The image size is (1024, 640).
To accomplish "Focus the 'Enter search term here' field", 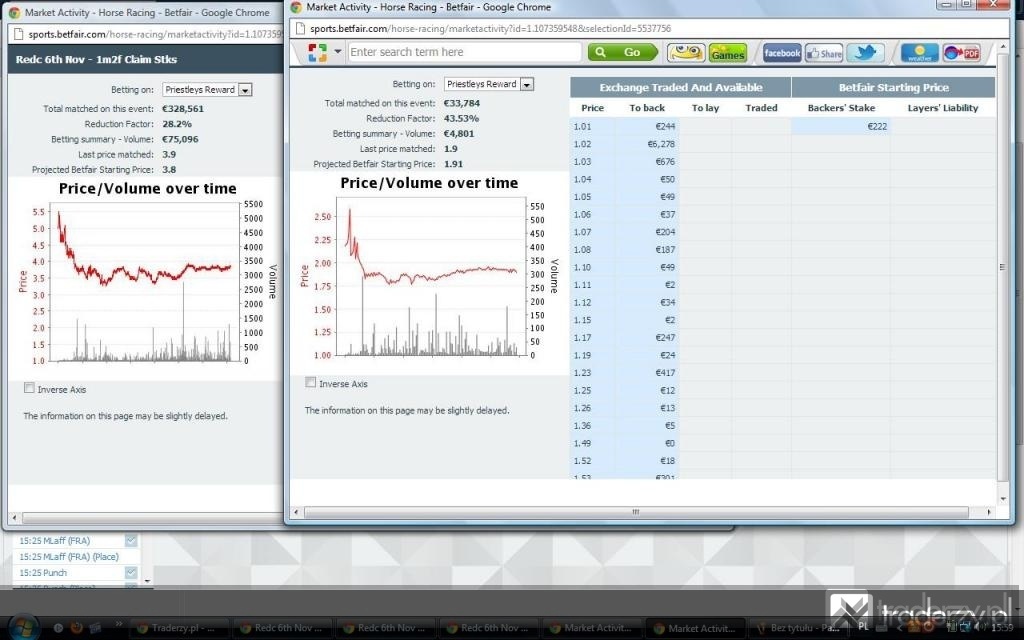I will coord(464,52).
